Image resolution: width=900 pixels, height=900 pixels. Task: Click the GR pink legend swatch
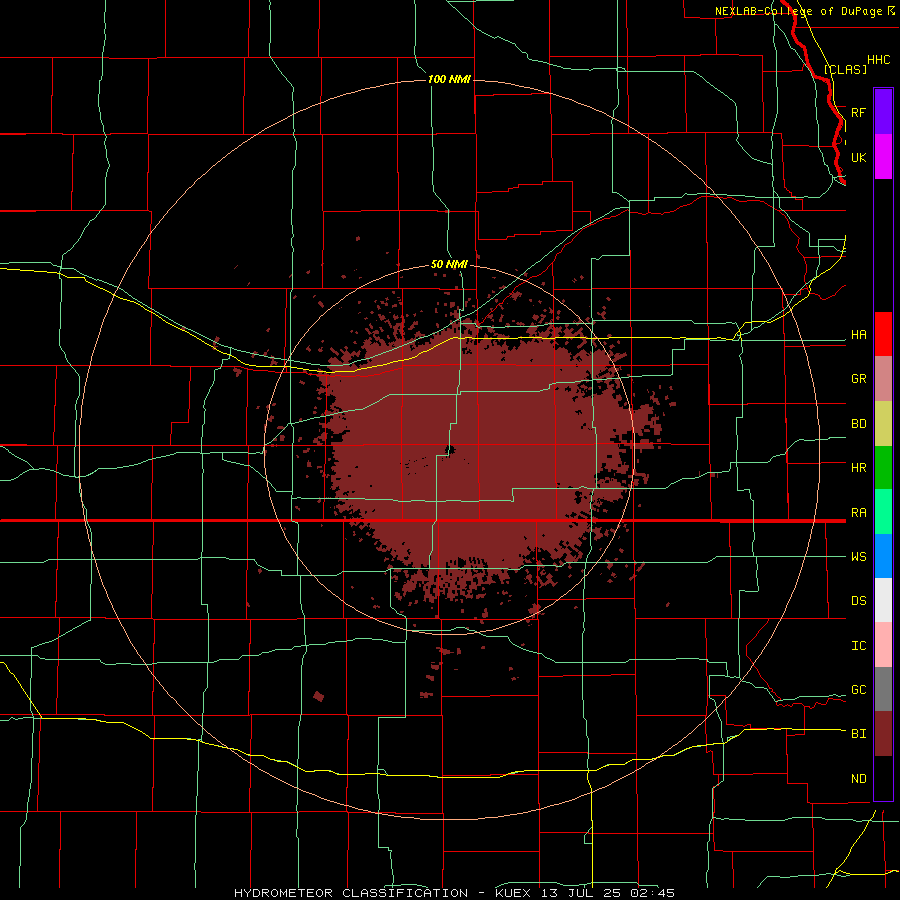(883, 379)
